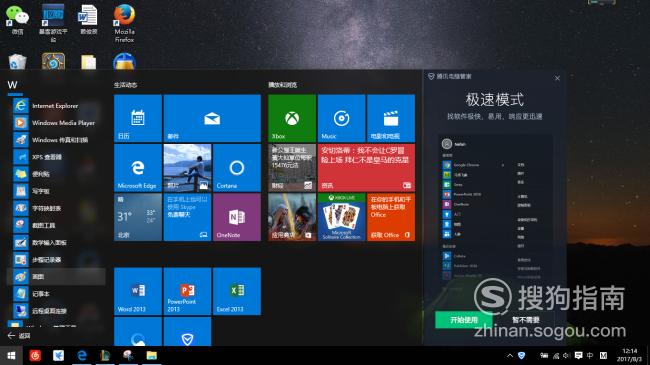The image size is (650, 365).
Task: Open 步骤记录器 steps recorder
Action: tap(56, 260)
